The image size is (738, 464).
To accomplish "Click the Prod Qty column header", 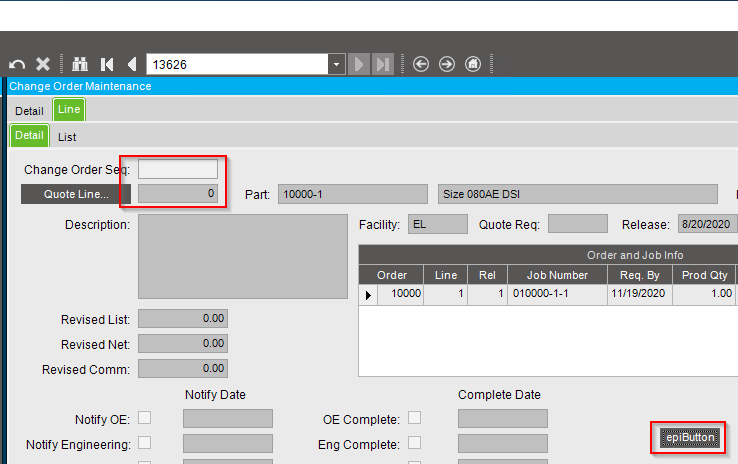I will (705, 275).
